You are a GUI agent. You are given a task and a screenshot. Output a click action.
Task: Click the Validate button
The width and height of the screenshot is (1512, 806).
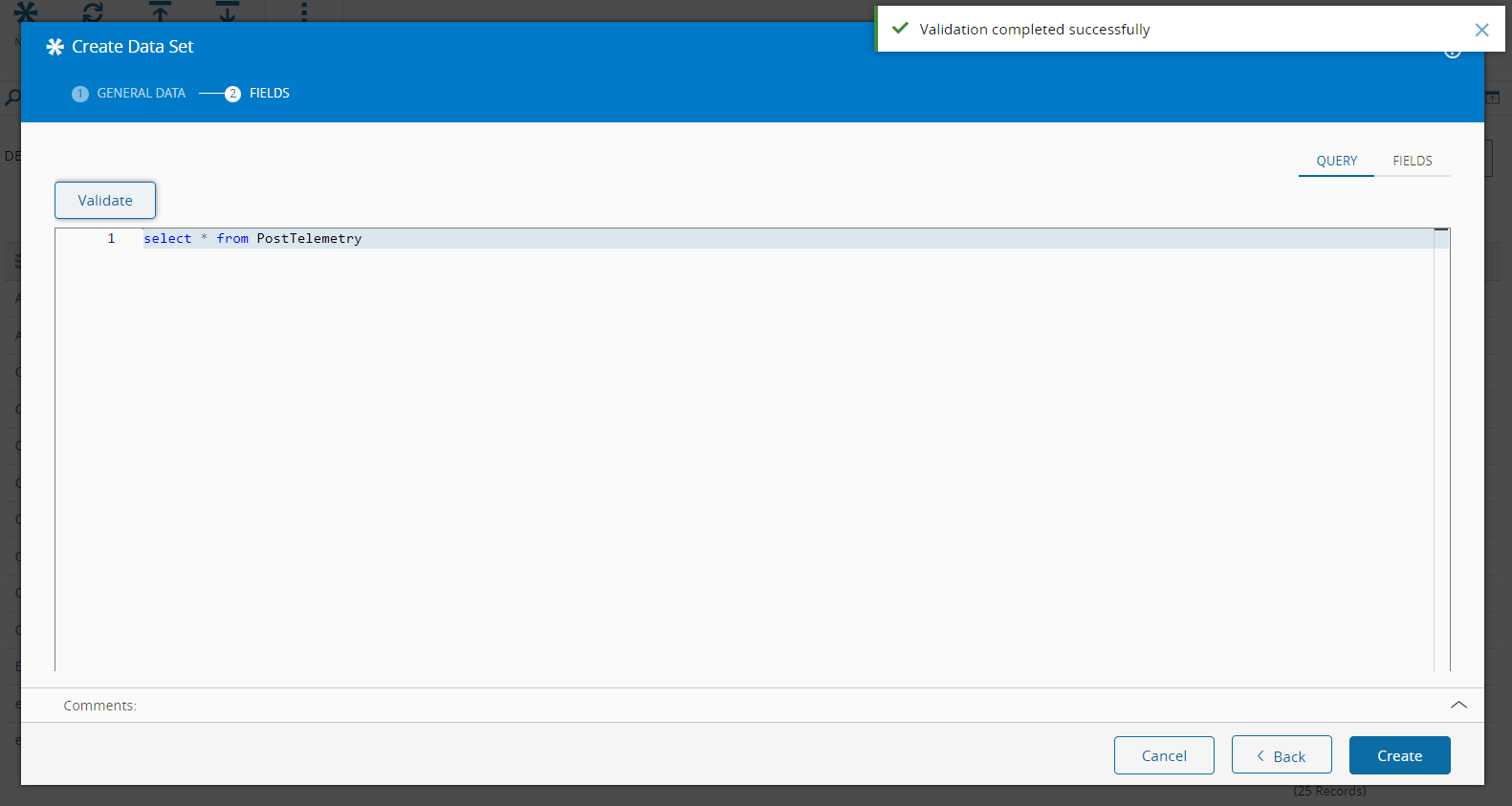point(105,200)
